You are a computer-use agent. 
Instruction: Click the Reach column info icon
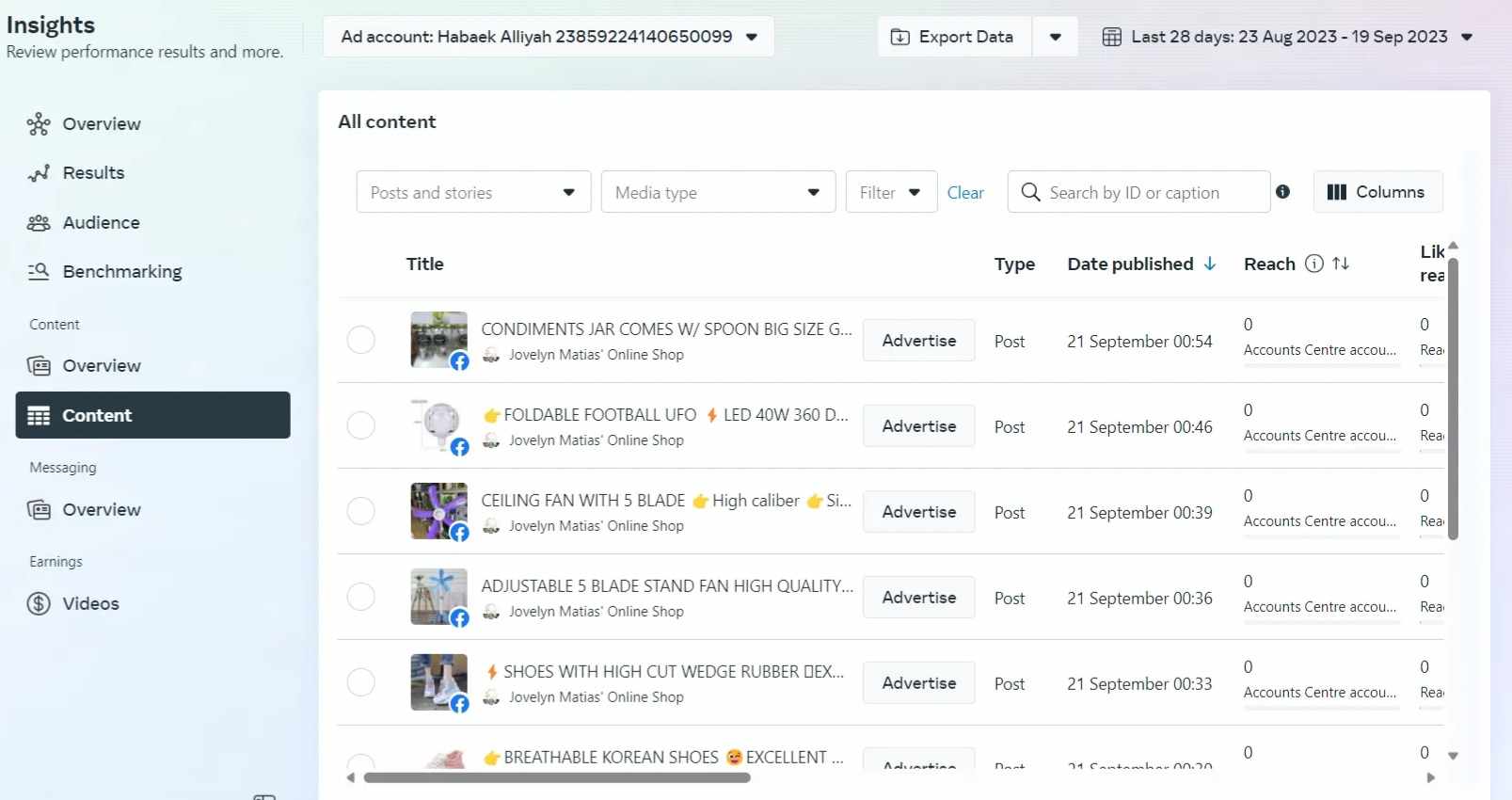coord(1314,264)
